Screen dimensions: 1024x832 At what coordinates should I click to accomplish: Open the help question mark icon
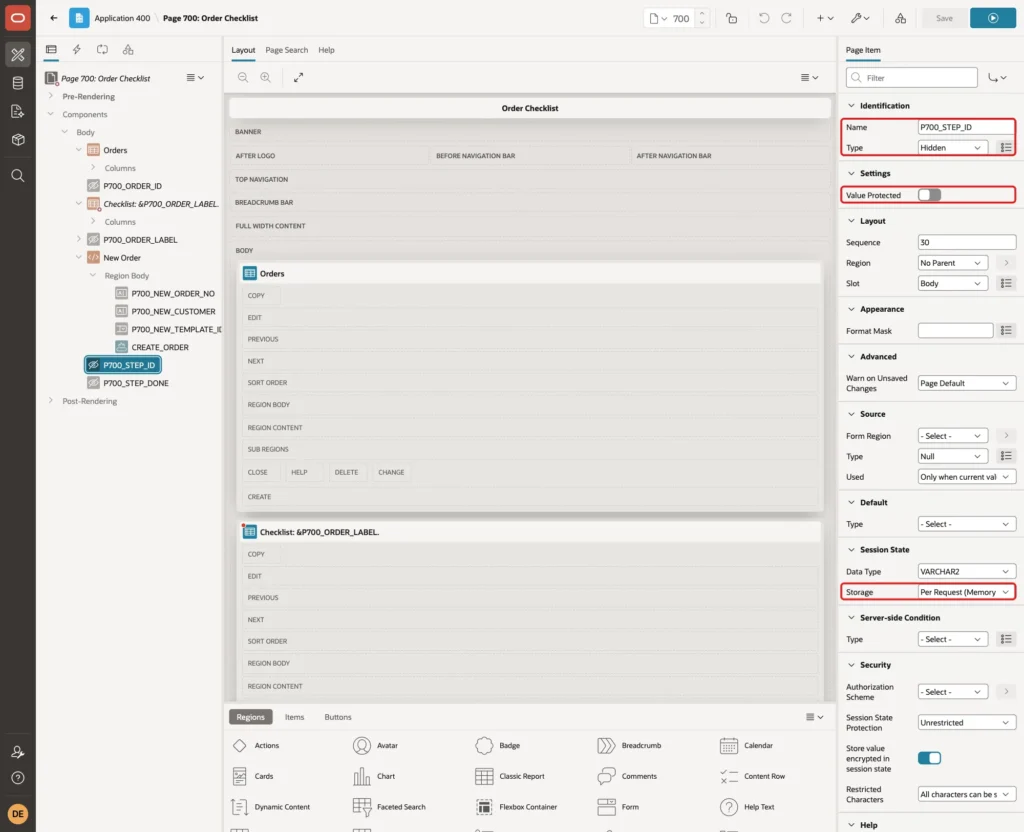[x=18, y=778]
